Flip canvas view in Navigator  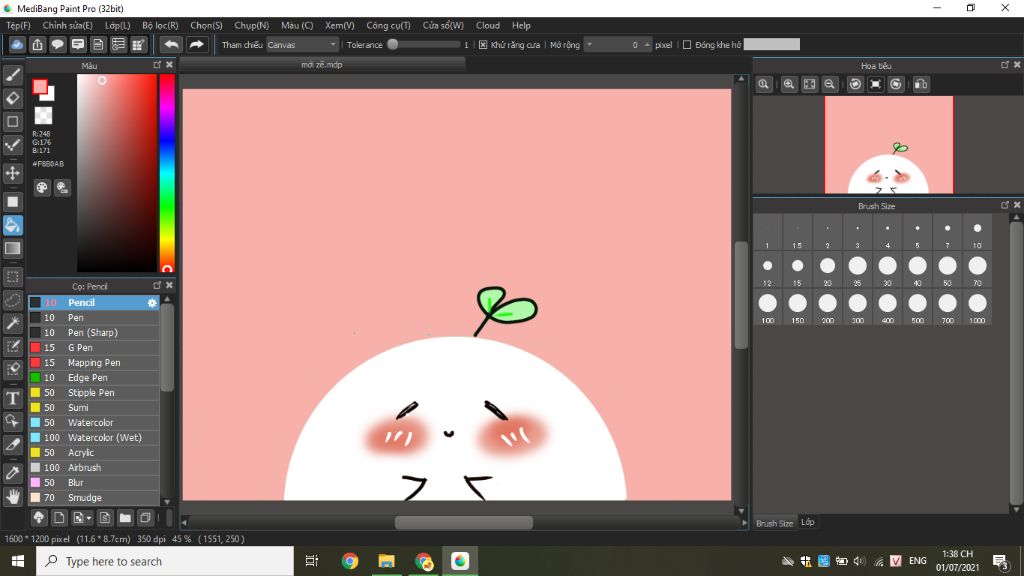point(921,84)
